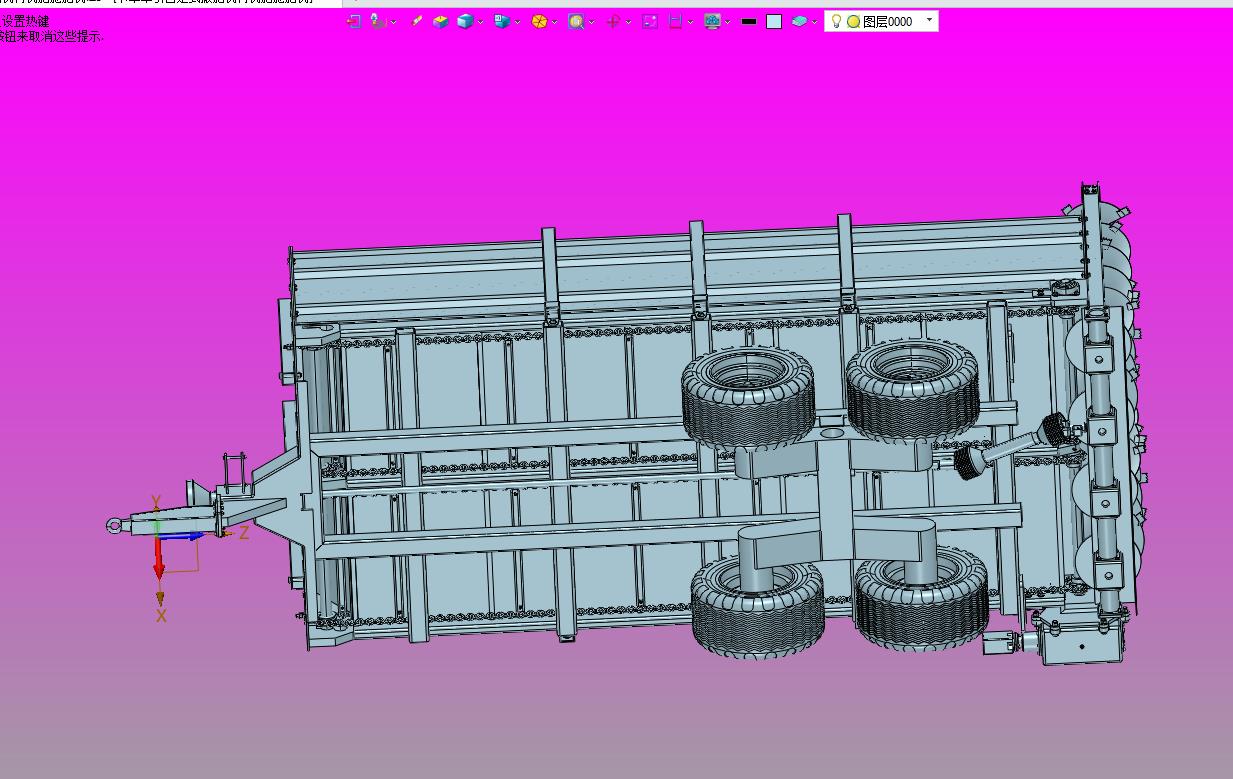The image size is (1233, 779).
Task: Click the 设置热键 hint text
Action: 25,21
